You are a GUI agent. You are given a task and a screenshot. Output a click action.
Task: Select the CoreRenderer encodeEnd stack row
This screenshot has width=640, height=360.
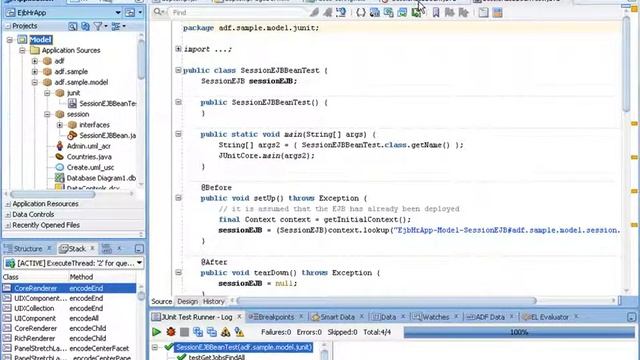(x=69, y=288)
